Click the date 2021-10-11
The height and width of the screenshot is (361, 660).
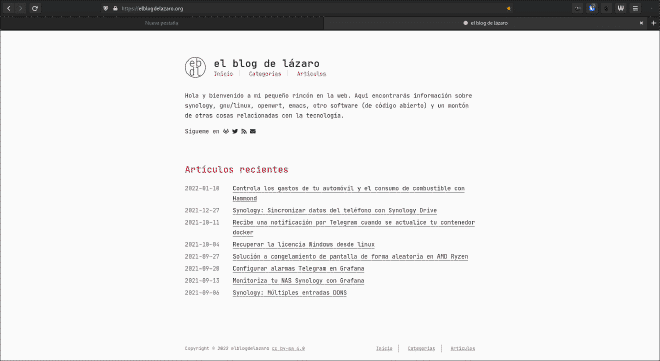click(x=202, y=223)
